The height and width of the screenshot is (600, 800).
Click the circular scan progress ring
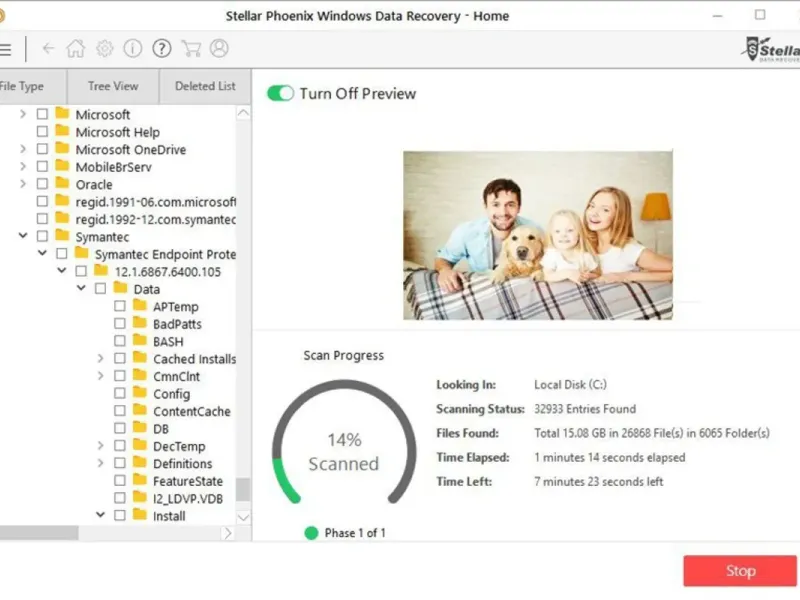[x=344, y=443]
